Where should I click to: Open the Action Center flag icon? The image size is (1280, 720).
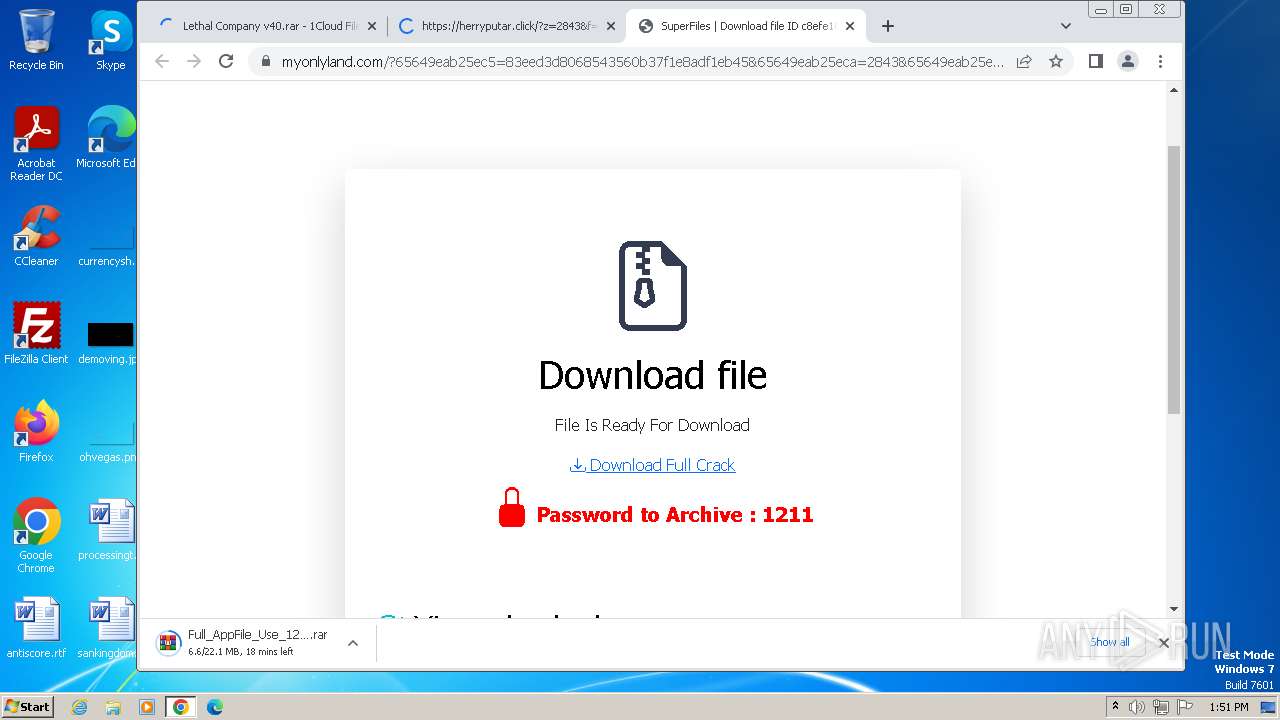click(1183, 707)
